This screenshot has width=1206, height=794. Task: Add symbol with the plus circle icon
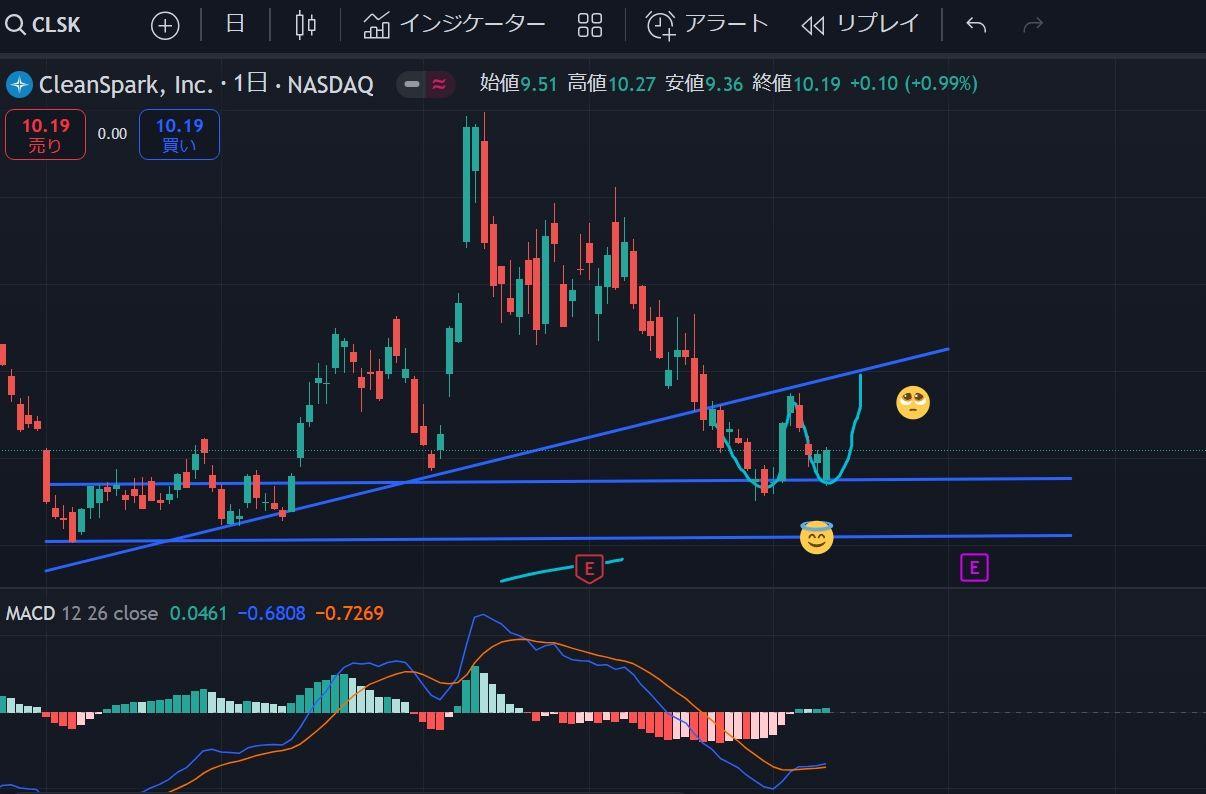(165, 25)
